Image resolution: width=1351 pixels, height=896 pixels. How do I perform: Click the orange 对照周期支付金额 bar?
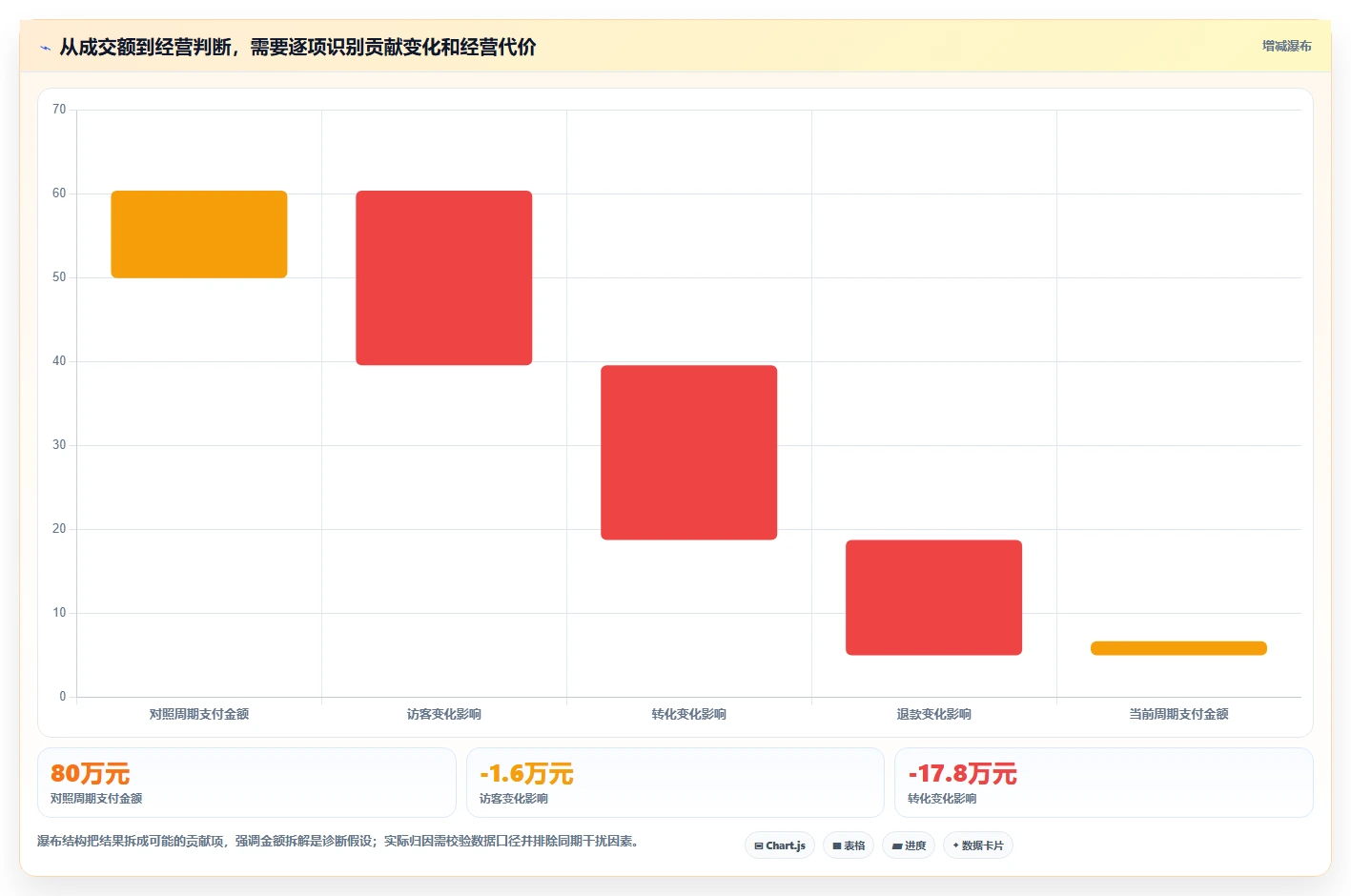coord(199,234)
